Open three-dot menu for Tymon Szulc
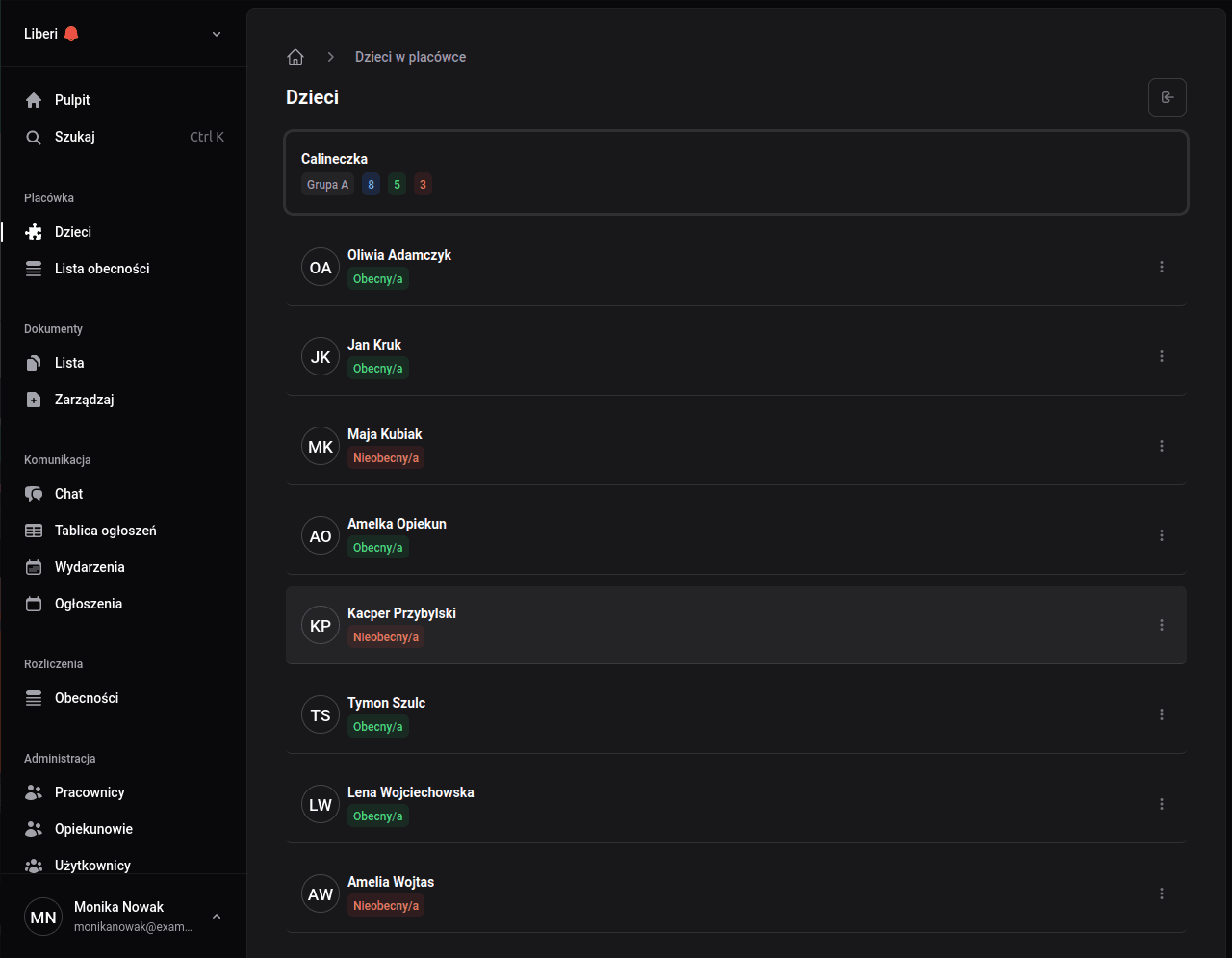Image resolution: width=1232 pixels, height=958 pixels. [1162, 714]
